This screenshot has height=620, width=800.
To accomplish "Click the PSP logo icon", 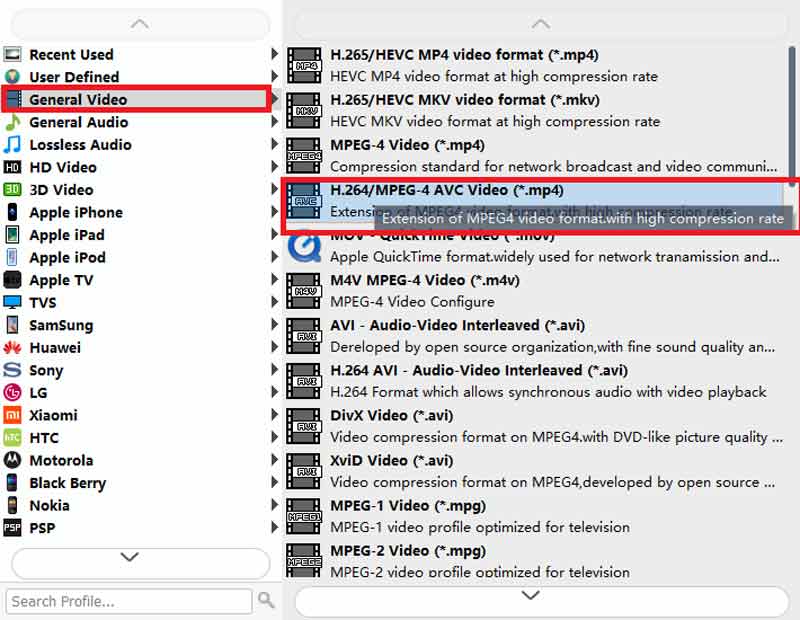I will pyautogui.click(x=12, y=528).
